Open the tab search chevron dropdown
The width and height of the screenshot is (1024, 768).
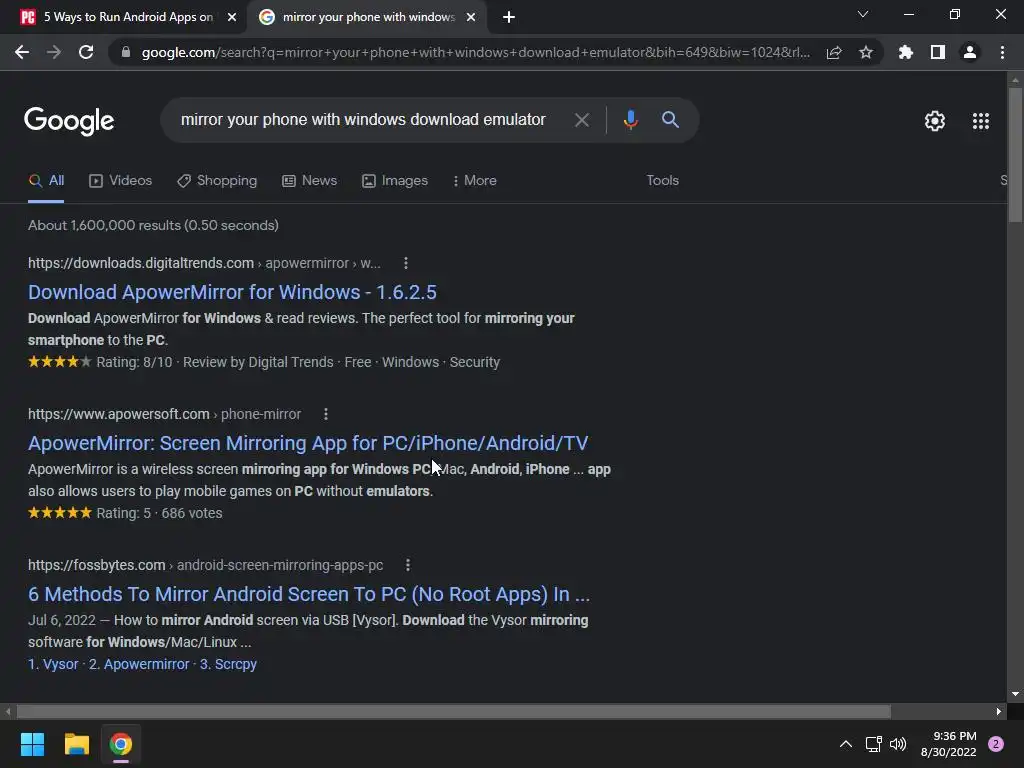tap(863, 14)
